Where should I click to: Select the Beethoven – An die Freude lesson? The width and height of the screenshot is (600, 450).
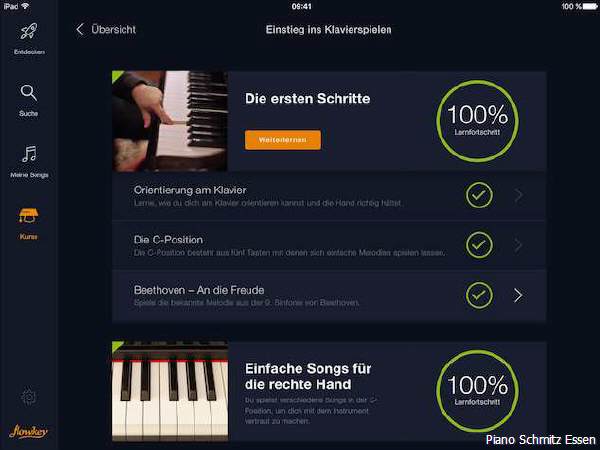(329, 295)
